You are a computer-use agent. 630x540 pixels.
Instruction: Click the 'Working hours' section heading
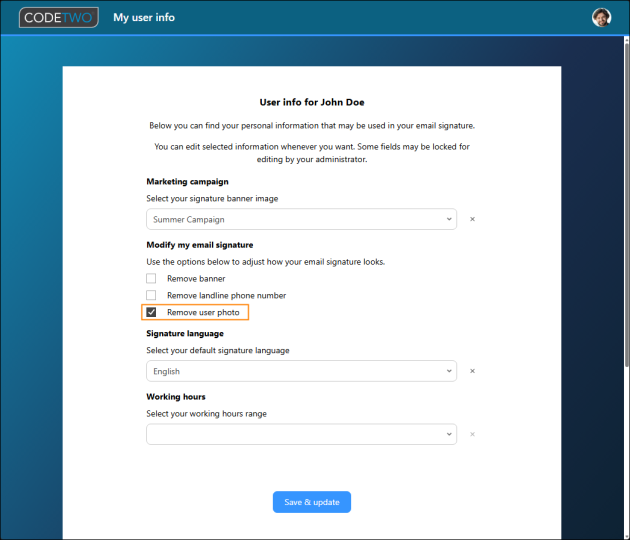tap(176, 397)
